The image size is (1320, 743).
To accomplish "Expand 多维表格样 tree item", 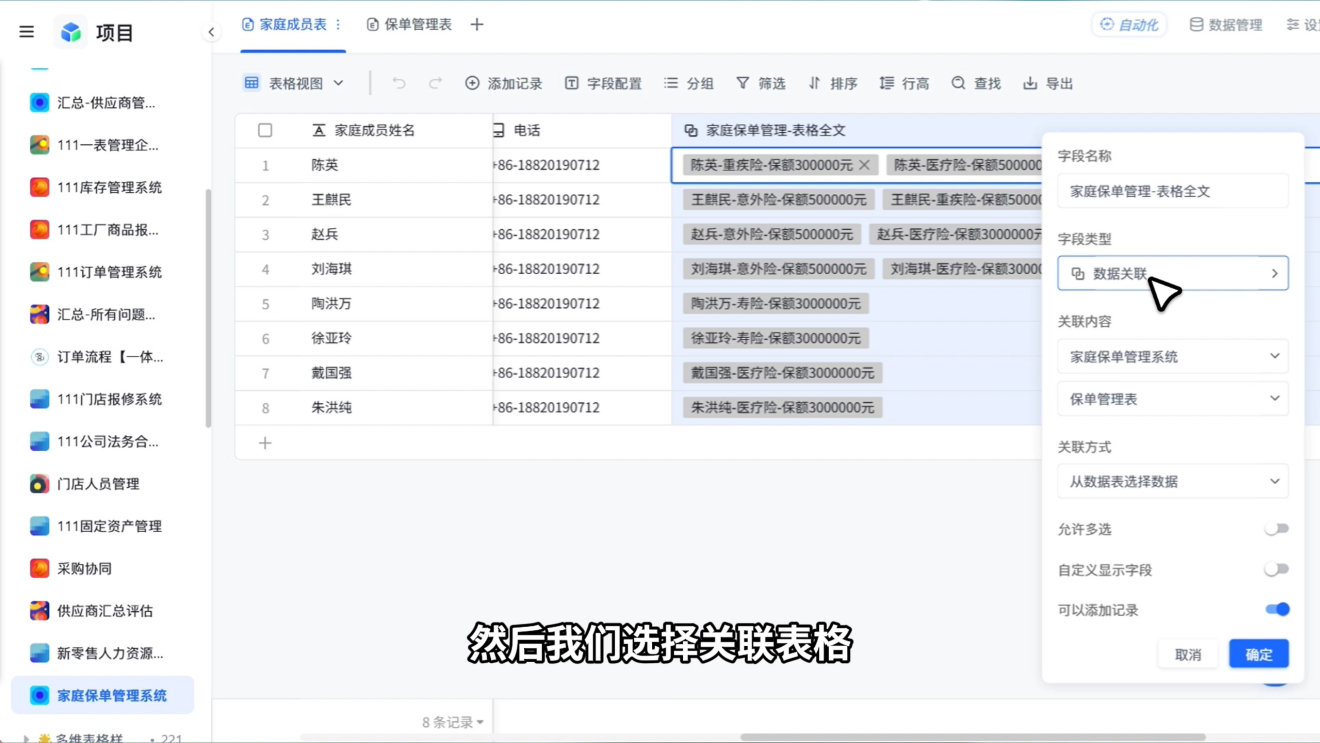I will point(26,739).
